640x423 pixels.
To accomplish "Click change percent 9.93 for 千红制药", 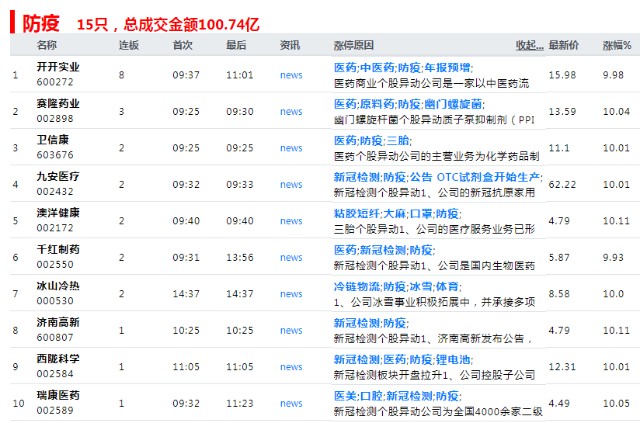I will tap(613, 258).
